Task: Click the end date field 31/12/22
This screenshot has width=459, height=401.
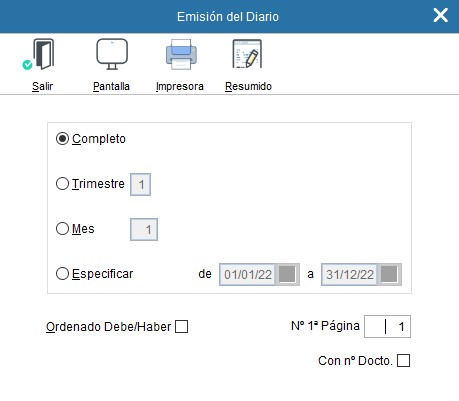Action: (349, 274)
